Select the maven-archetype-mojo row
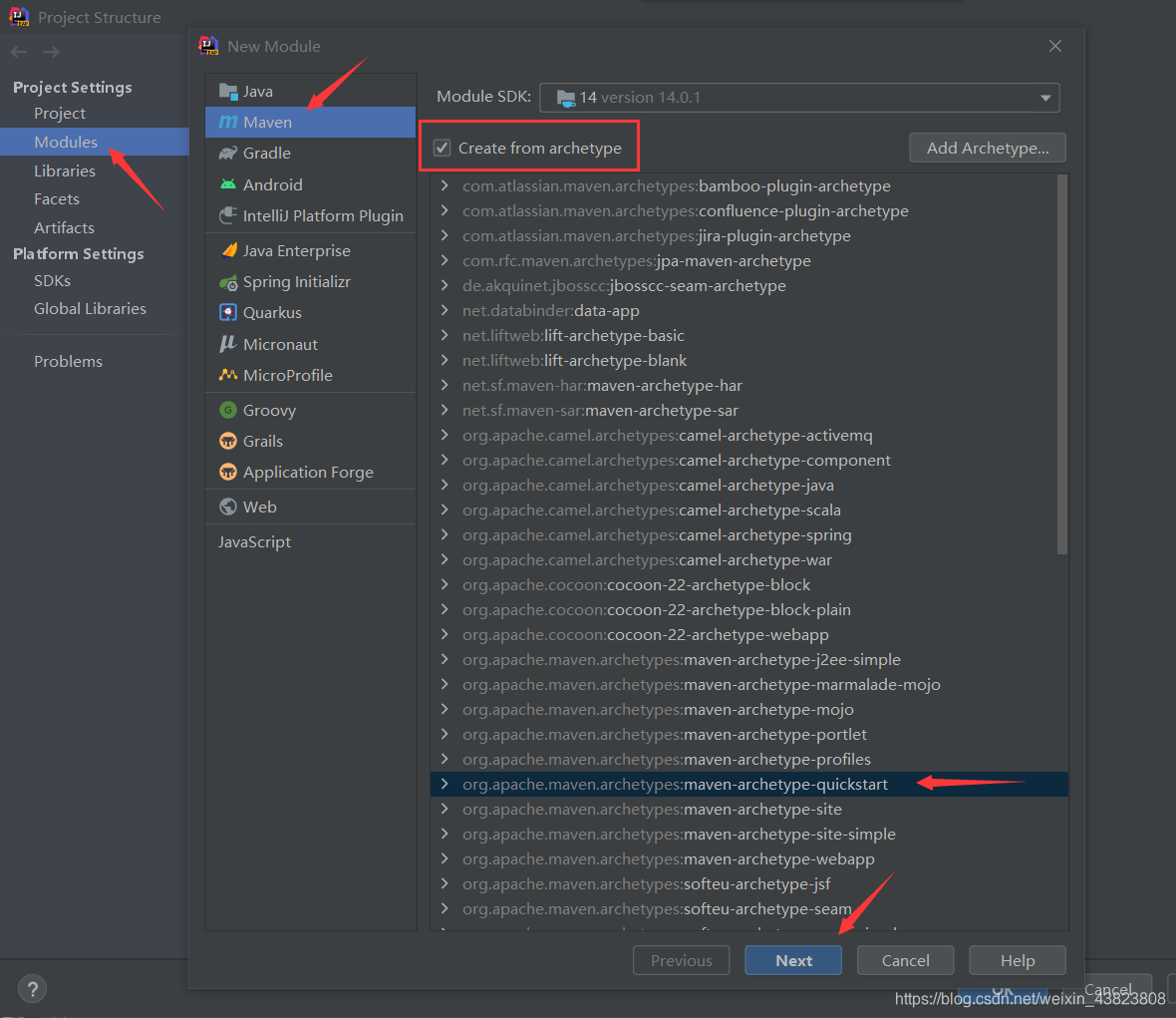1176x1018 pixels. (749, 709)
